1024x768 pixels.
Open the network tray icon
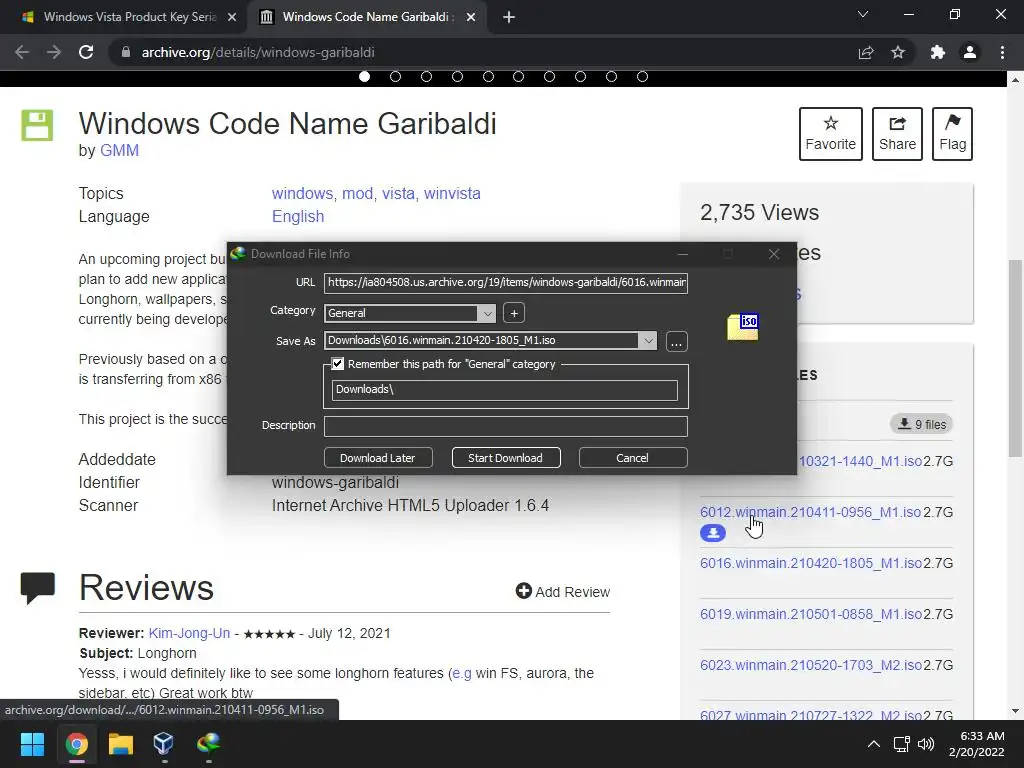pyautogui.click(x=902, y=744)
